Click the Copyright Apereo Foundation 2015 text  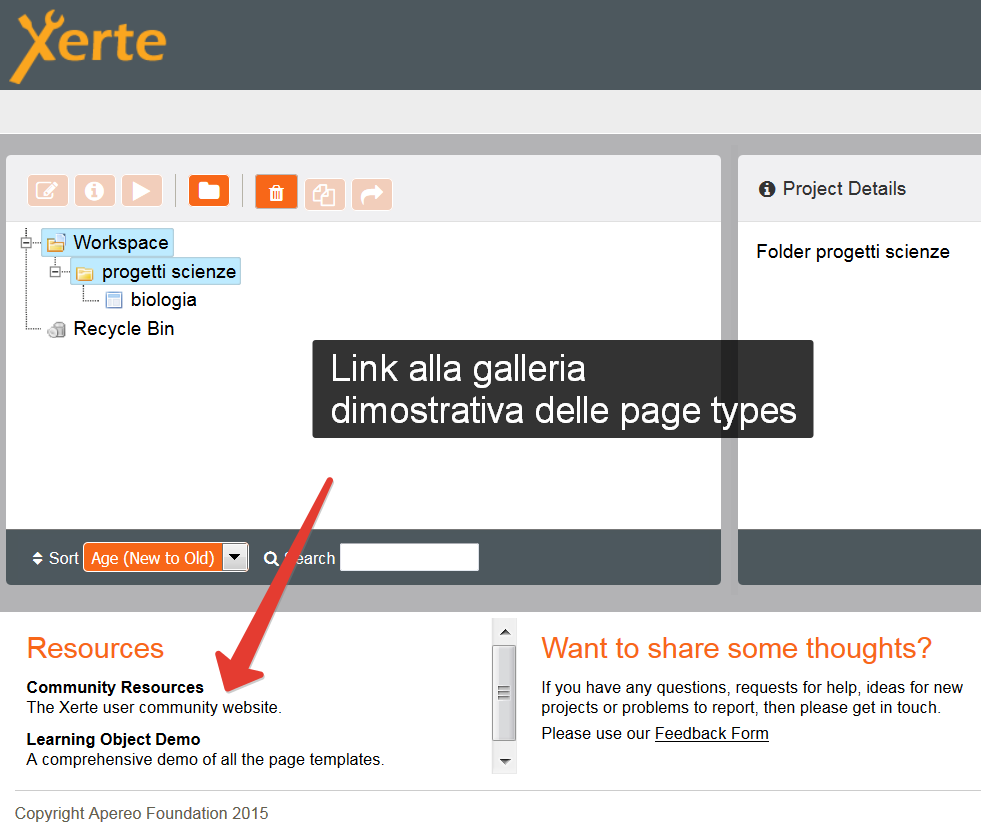(x=141, y=813)
